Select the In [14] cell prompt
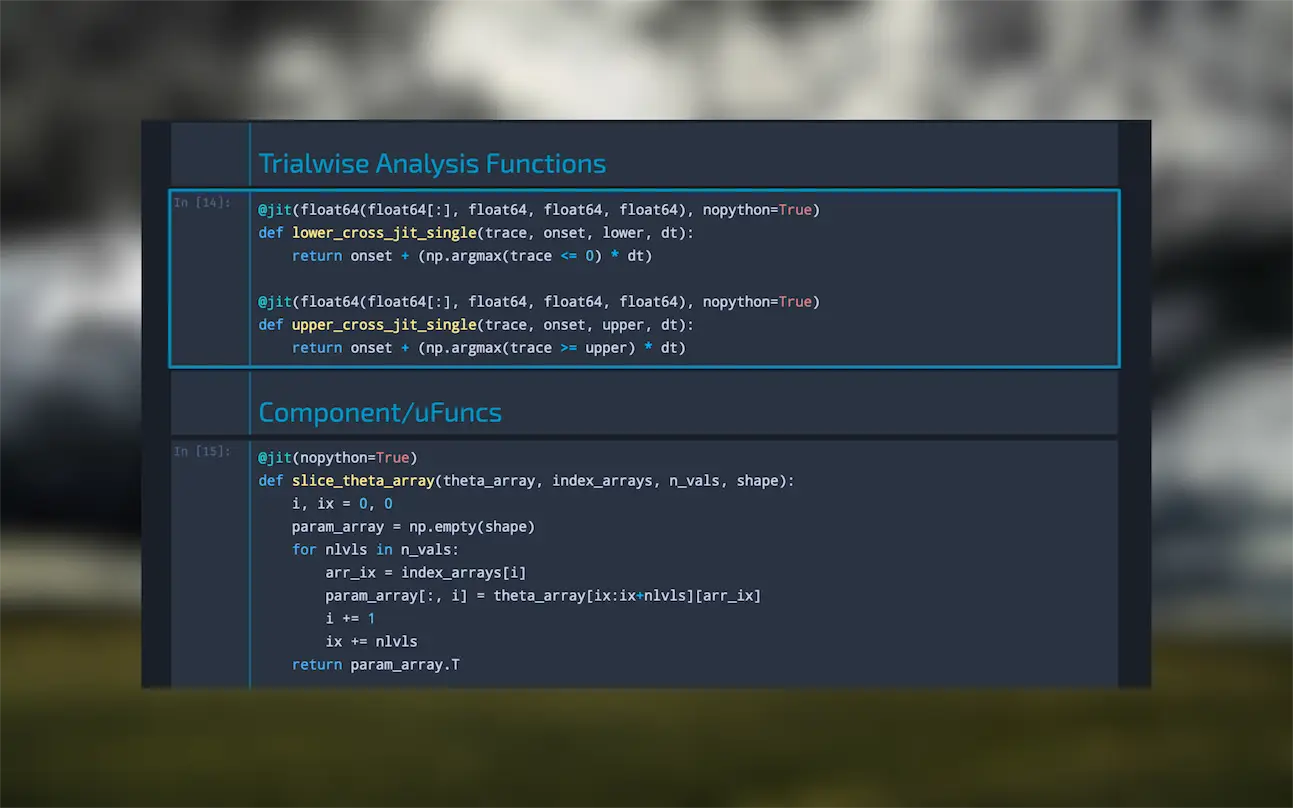Image resolution: width=1293 pixels, height=808 pixels. point(202,203)
